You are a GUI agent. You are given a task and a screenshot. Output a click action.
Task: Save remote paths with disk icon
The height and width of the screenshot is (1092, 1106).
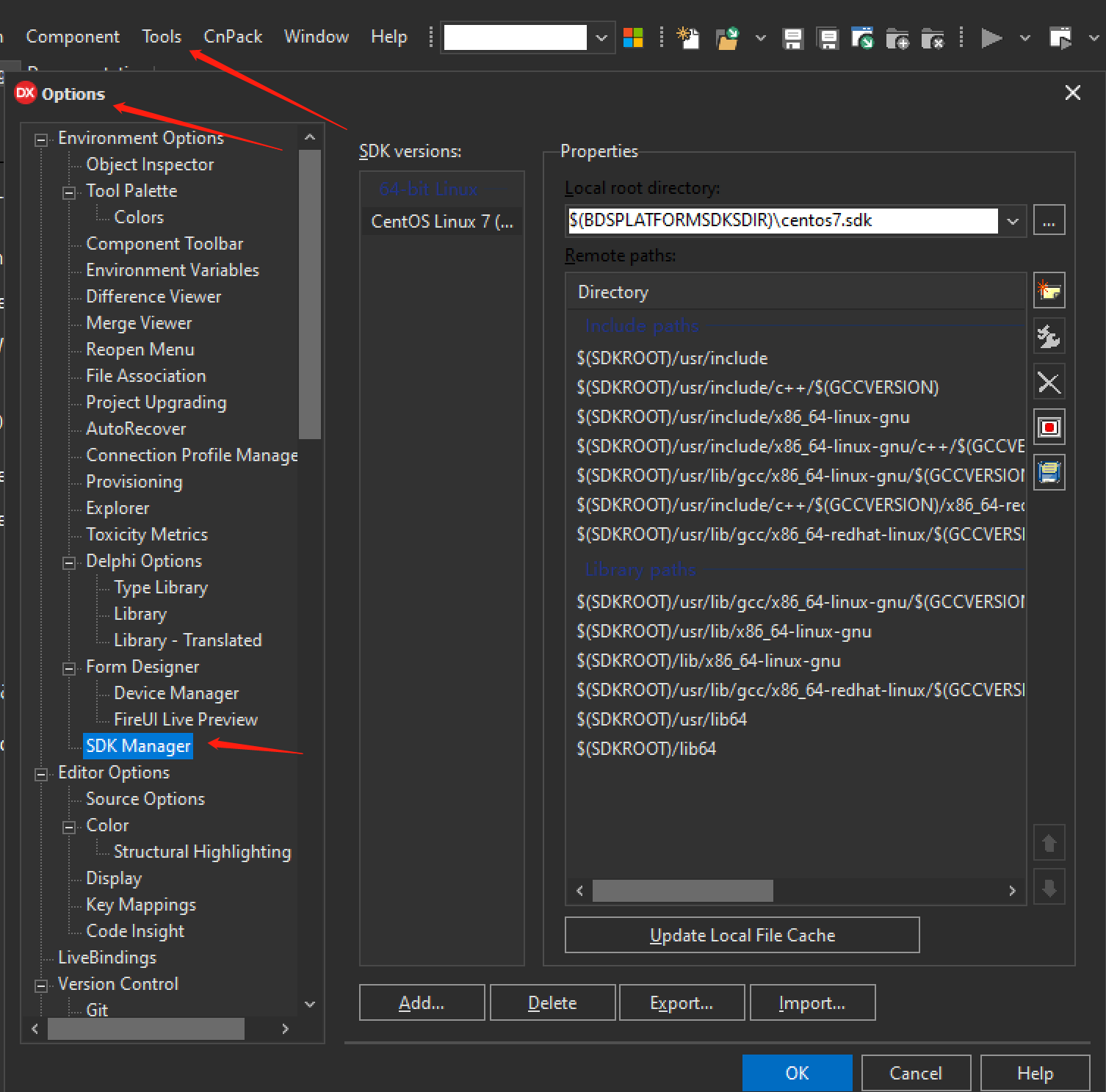1049,473
